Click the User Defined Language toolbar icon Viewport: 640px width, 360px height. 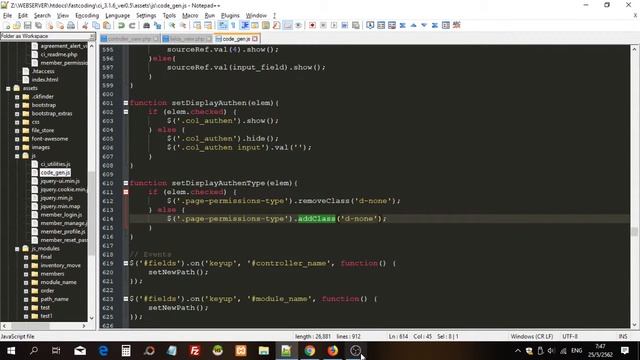(x=255, y=25)
